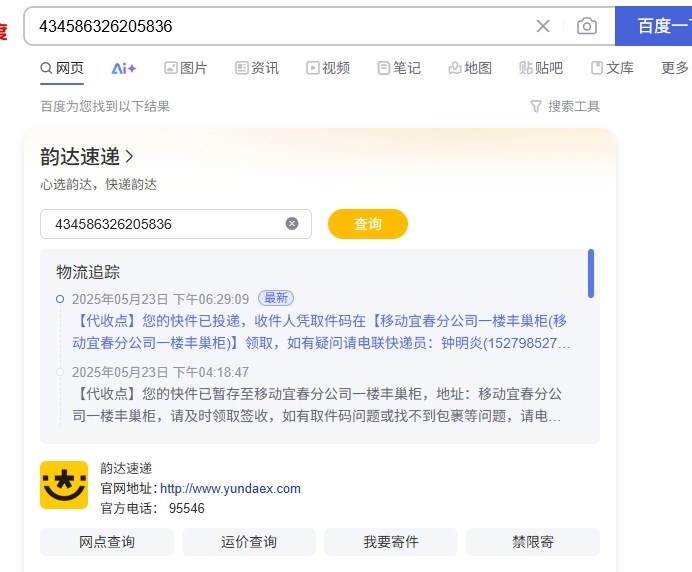Click the 05月23日 下午06:29:09 tracking entry text

[x=322, y=332]
